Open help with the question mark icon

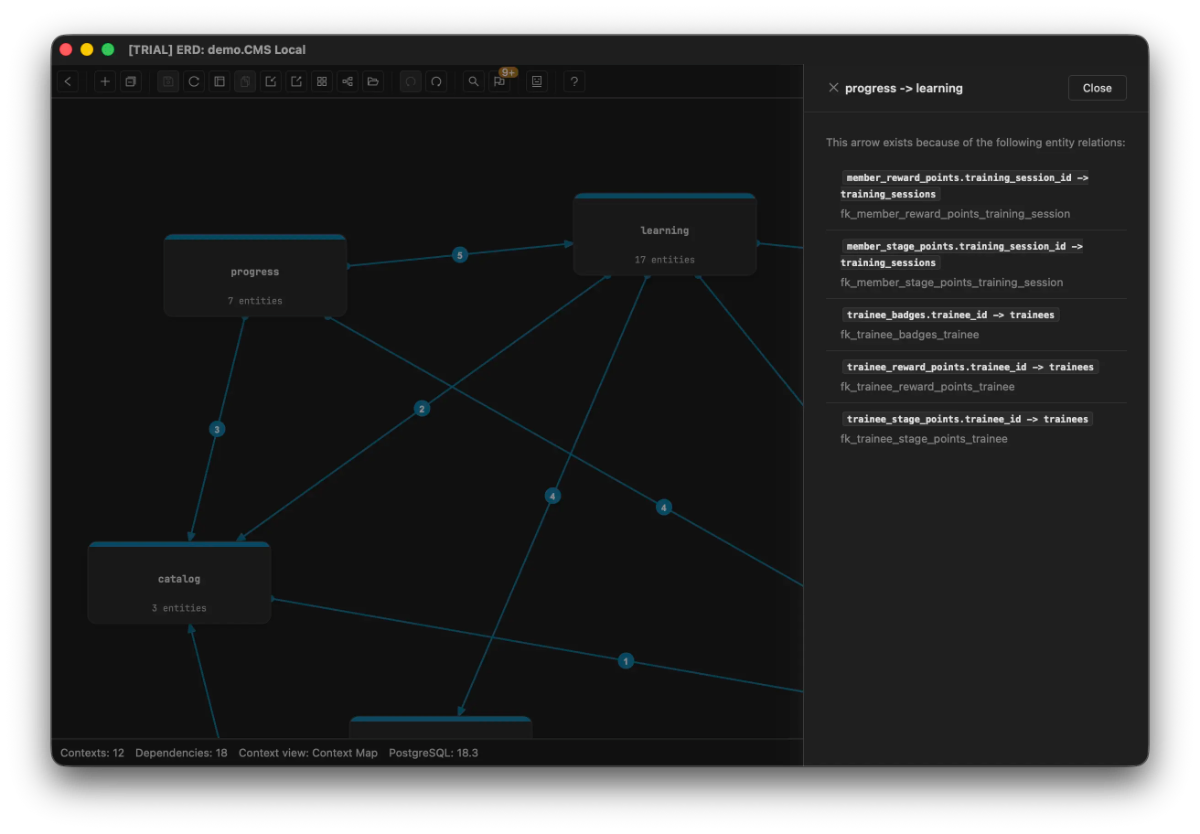coord(574,82)
